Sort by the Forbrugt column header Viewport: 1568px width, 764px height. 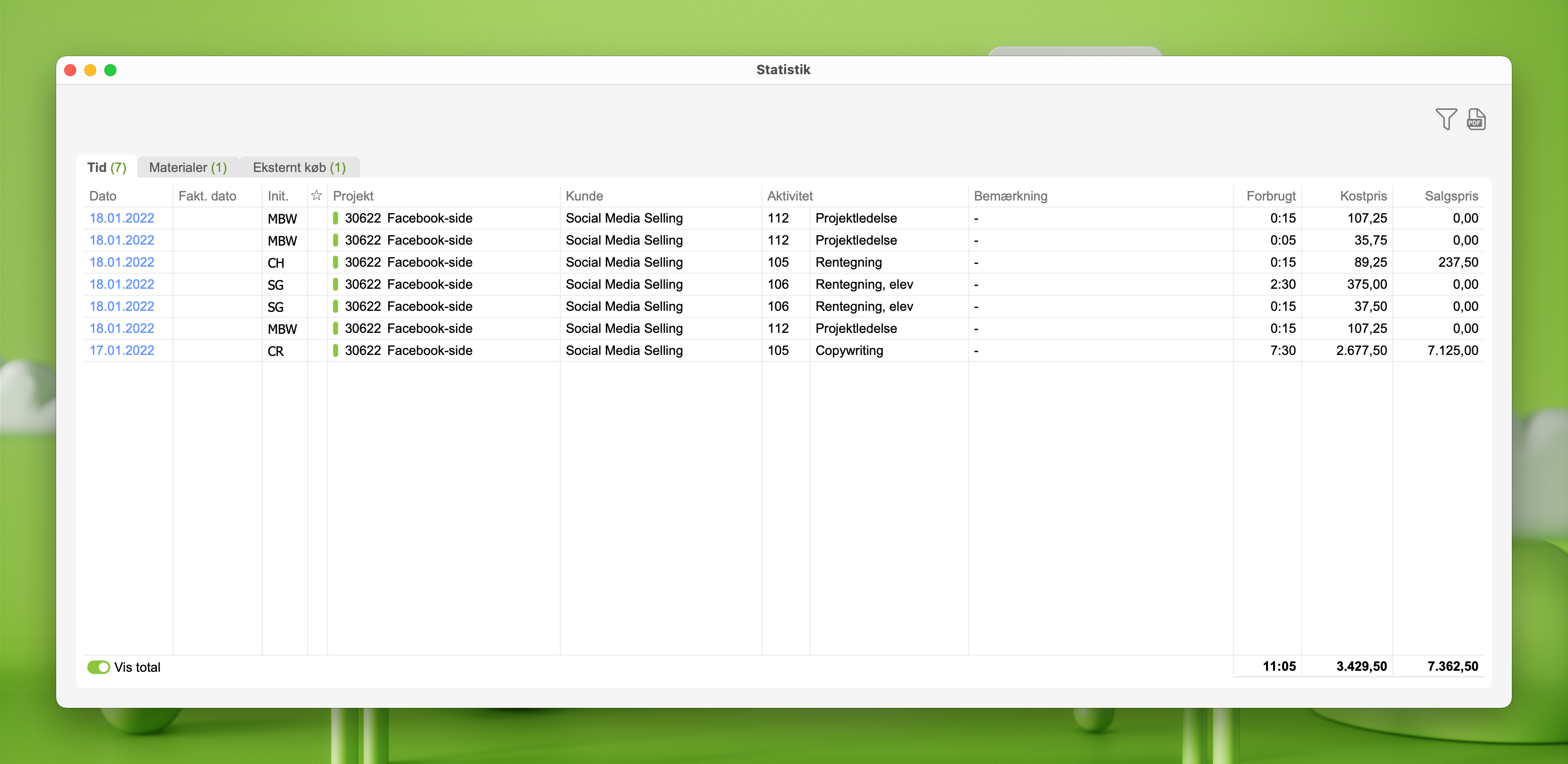tap(1271, 196)
